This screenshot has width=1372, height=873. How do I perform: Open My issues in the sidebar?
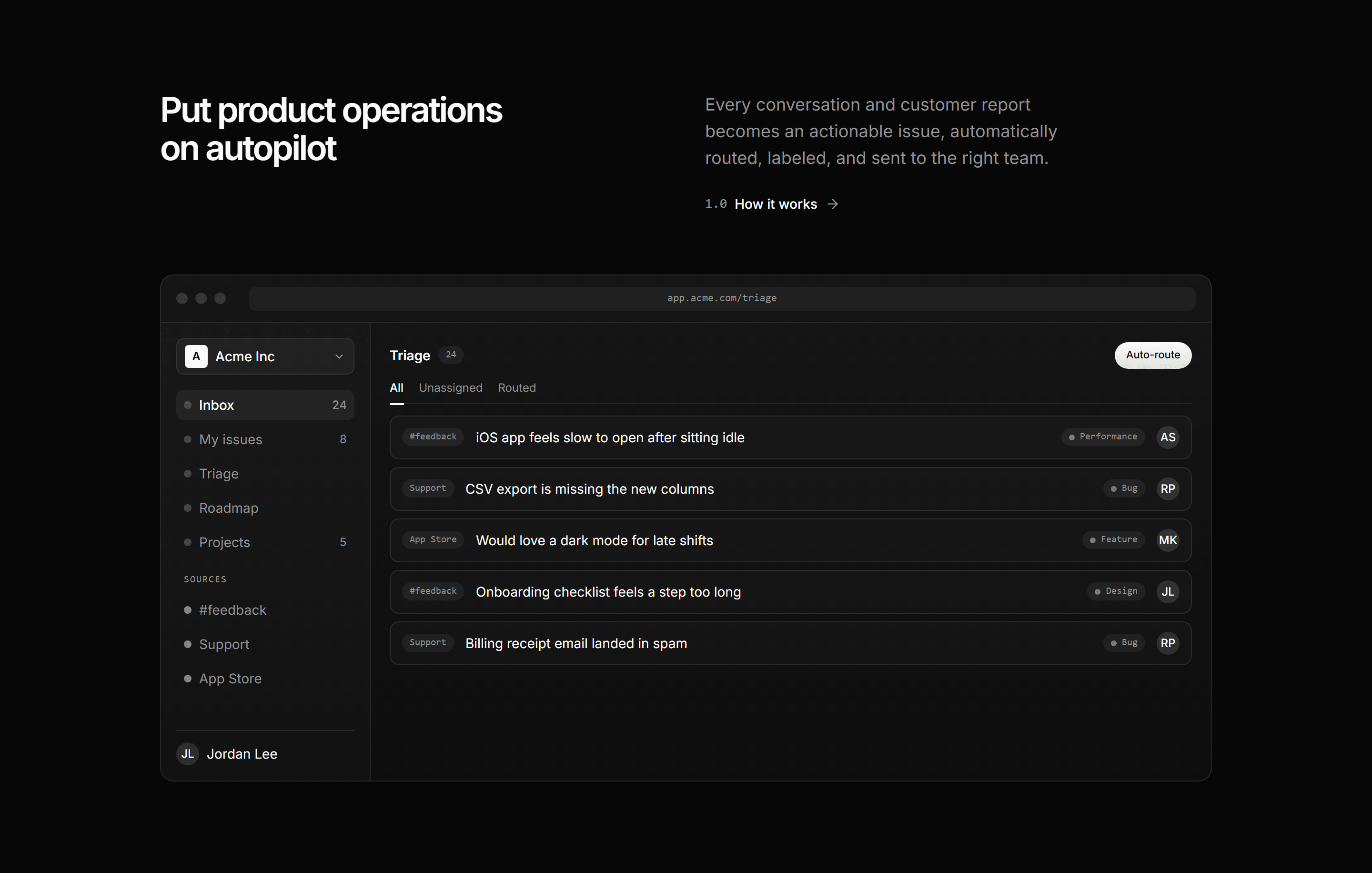click(x=265, y=439)
